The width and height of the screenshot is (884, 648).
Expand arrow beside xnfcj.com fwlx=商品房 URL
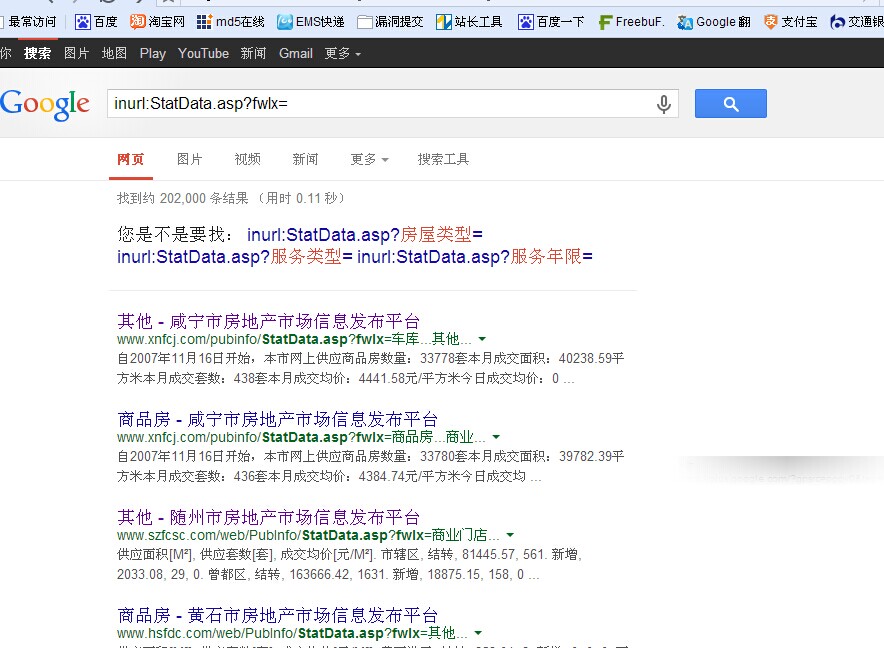point(496,438)
